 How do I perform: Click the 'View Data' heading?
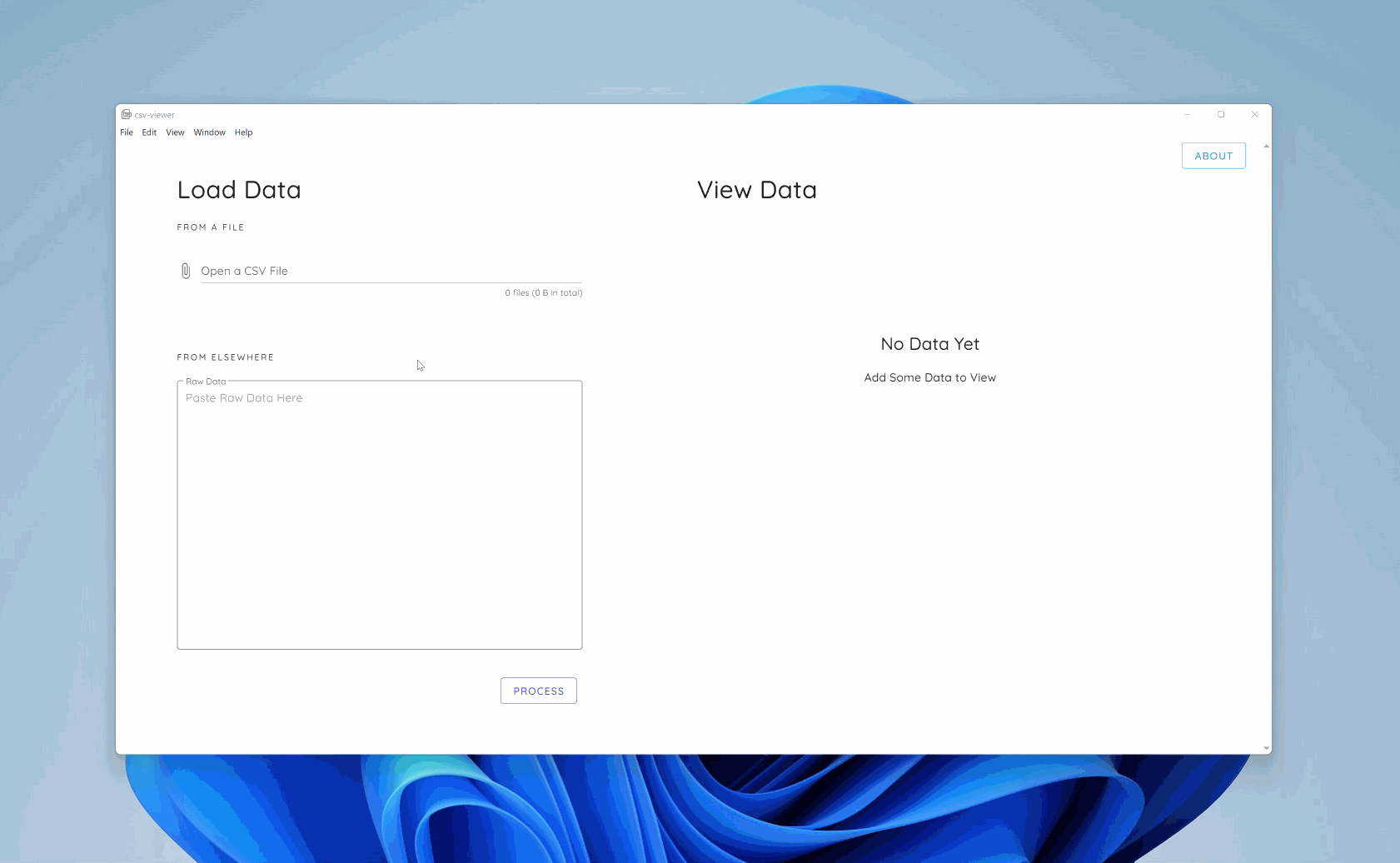tap(757, 190)
